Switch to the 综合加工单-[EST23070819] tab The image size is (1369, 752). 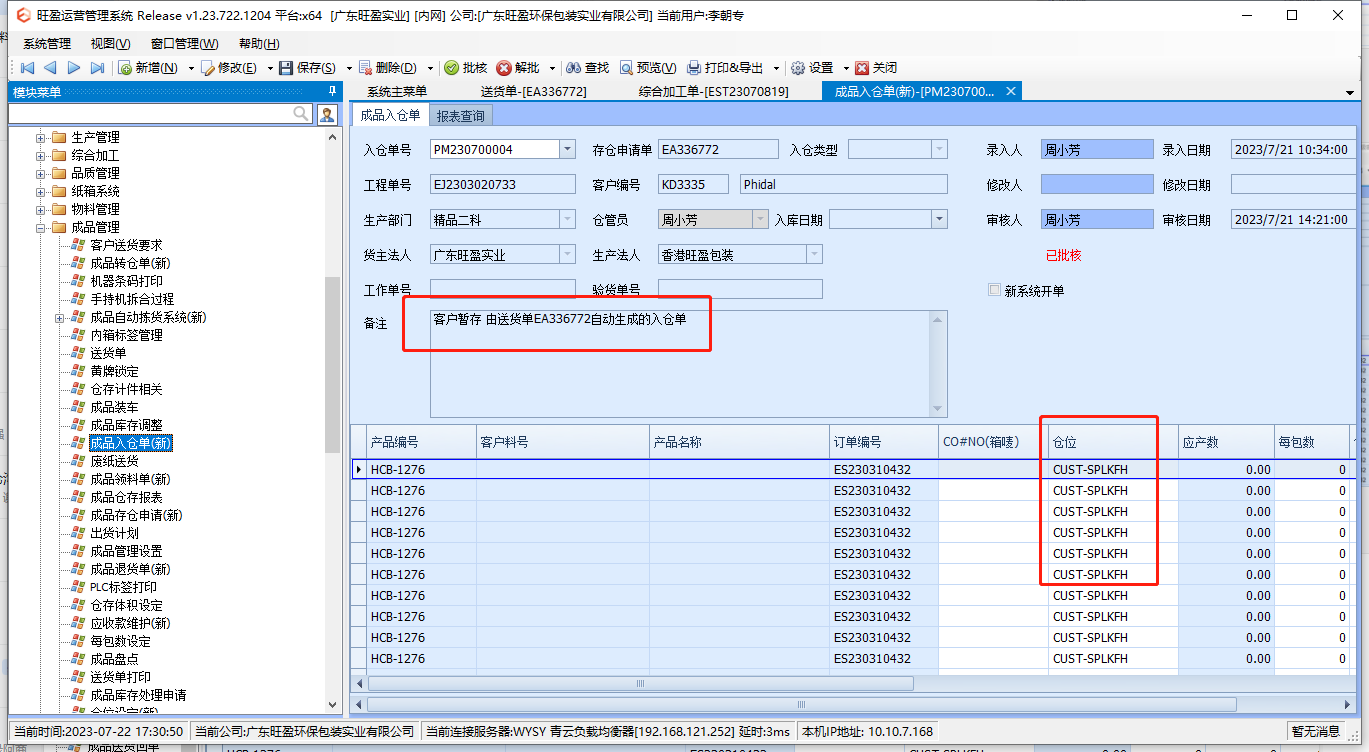point(713,92)
